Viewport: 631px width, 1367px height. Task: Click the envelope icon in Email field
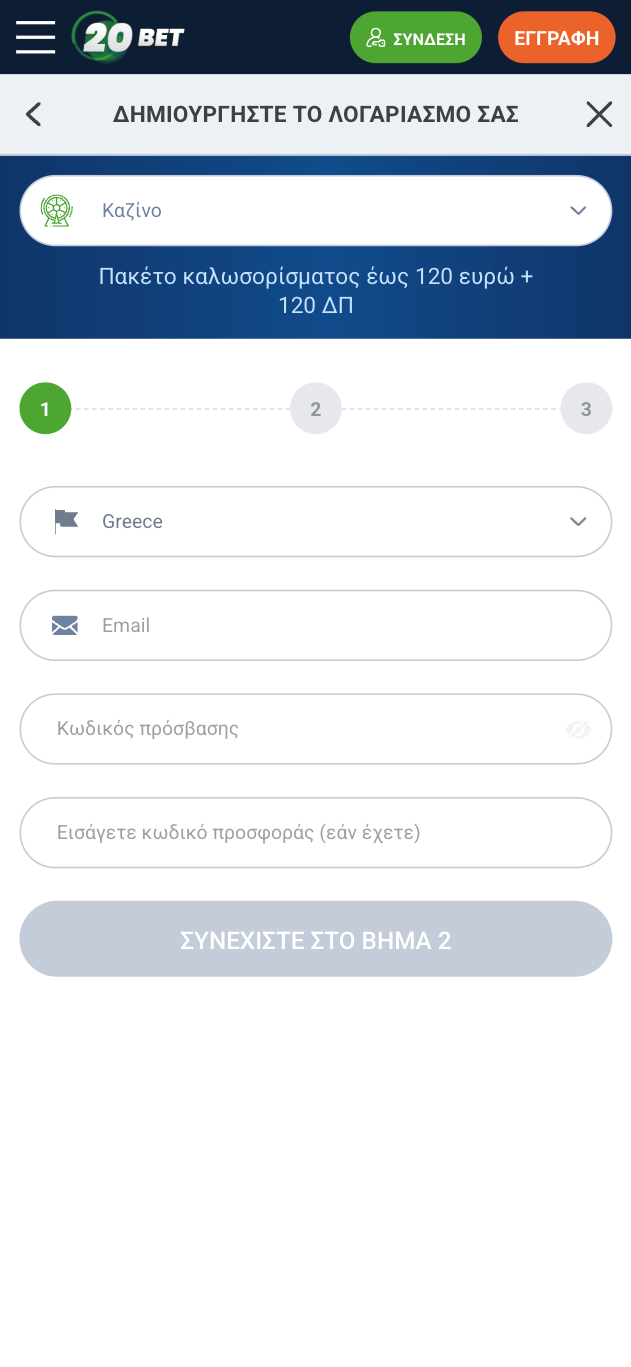pos(65,625)
